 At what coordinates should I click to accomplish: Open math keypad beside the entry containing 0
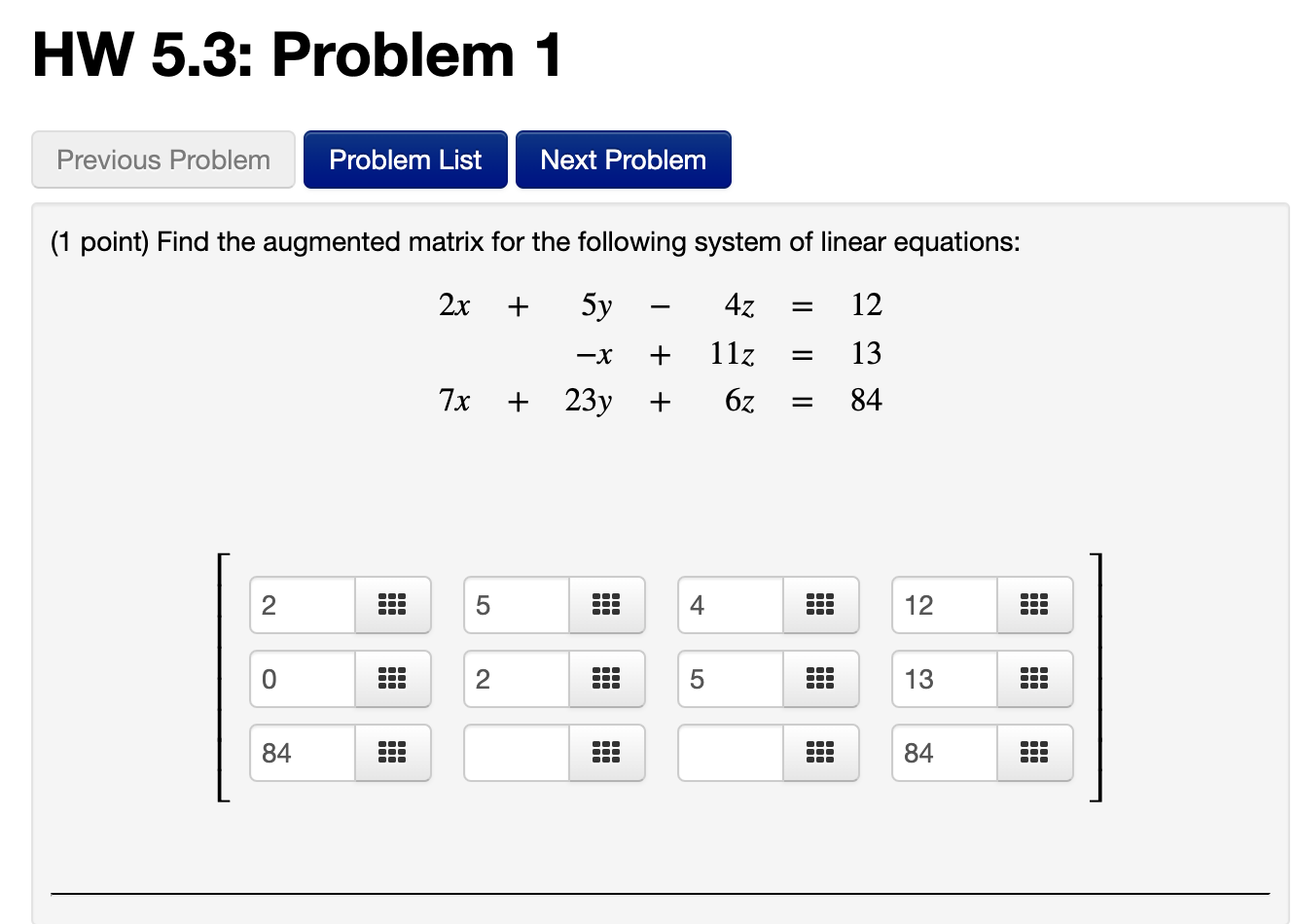pyautogui.click(x=393, y=679)
